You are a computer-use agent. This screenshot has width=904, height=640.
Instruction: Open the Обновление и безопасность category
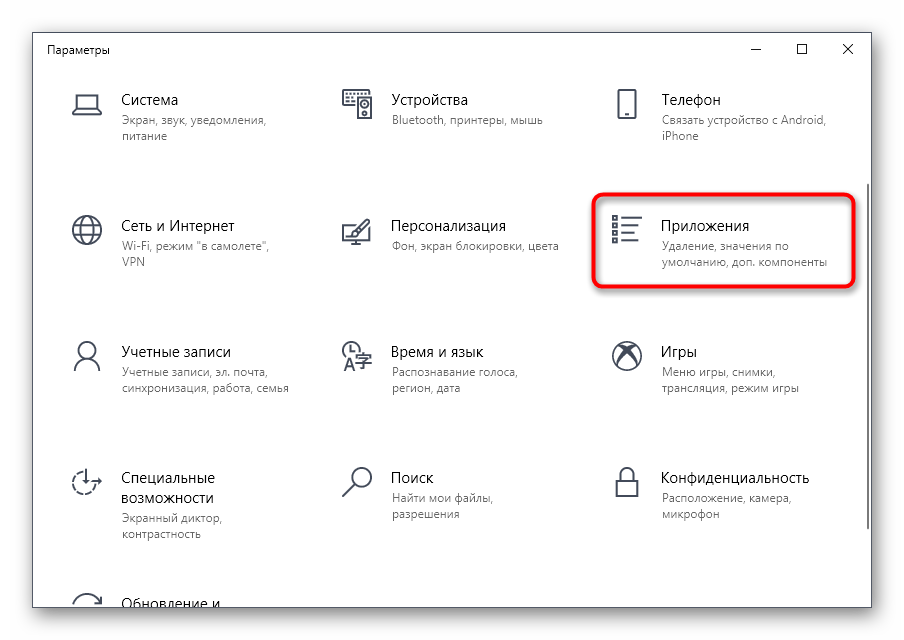tap(170, 603)
